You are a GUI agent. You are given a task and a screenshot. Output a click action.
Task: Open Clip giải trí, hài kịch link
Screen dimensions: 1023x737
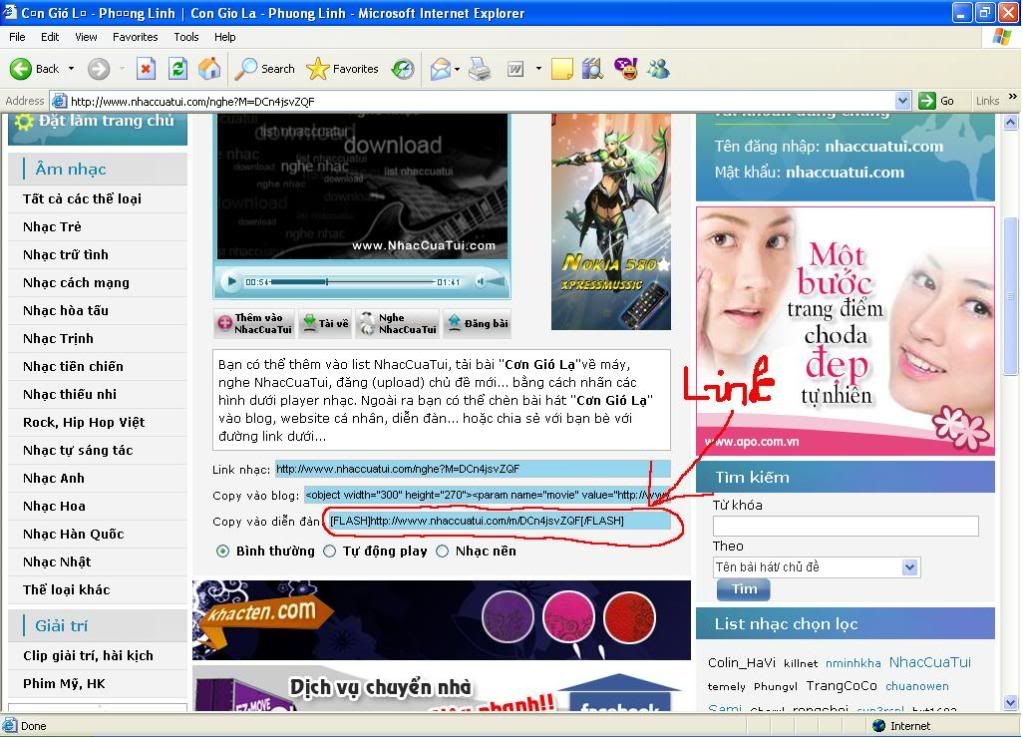tap(88, 656)
